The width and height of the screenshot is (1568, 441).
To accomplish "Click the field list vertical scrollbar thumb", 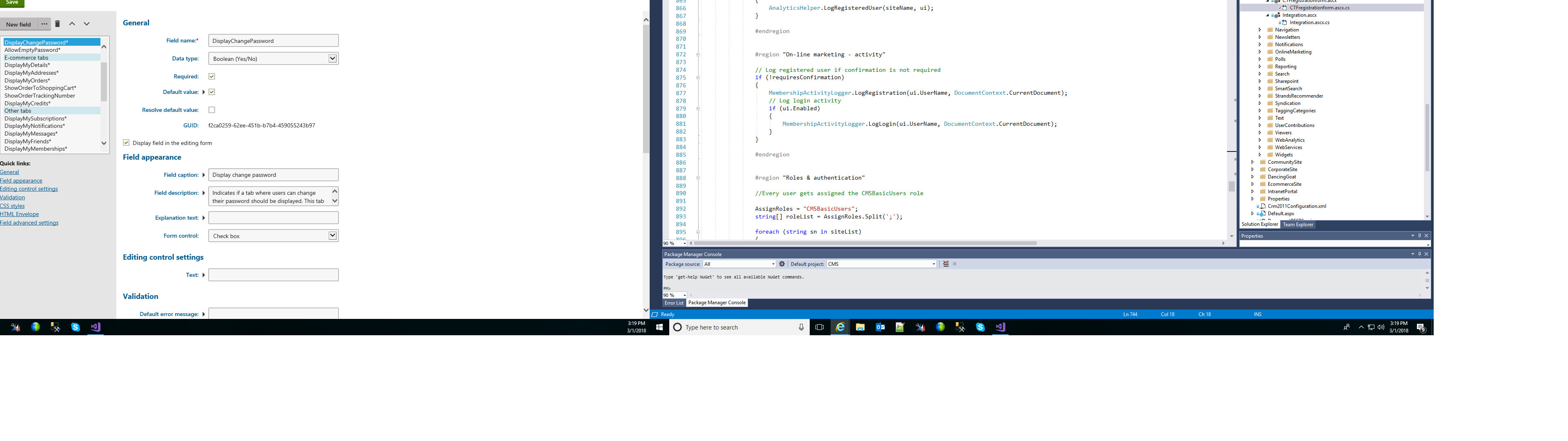I will pos(104,81).
